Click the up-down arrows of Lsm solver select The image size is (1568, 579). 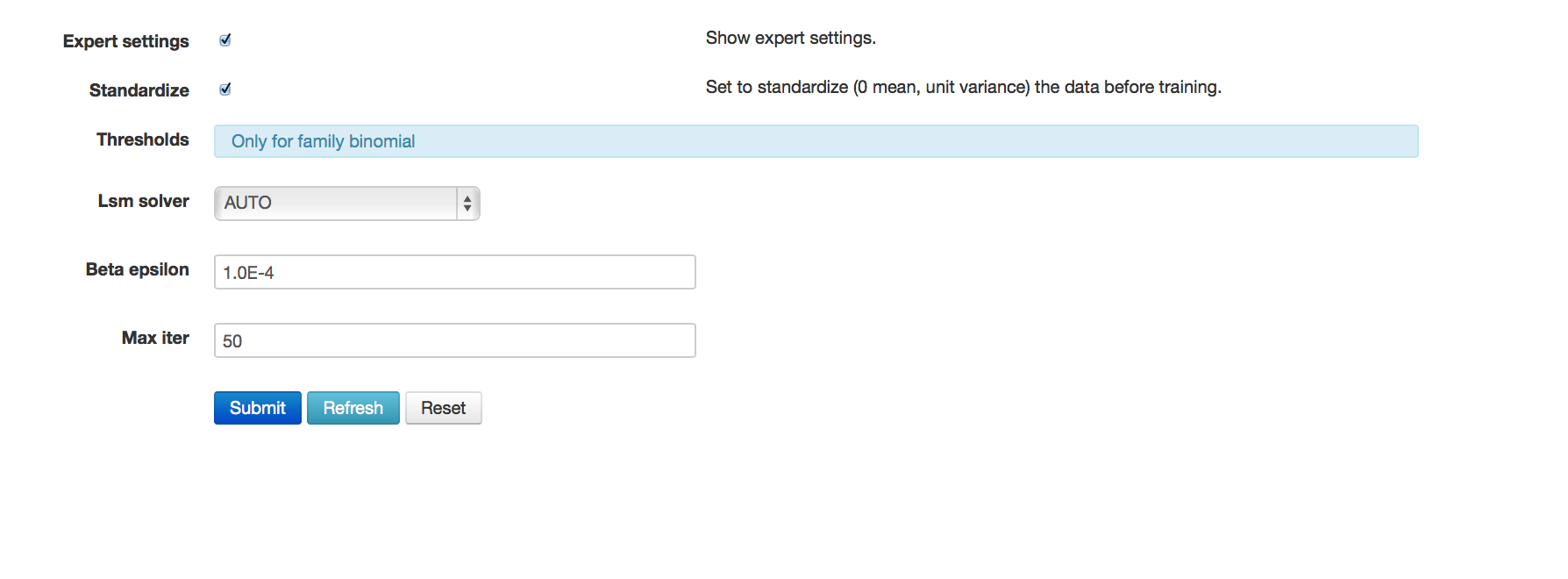(467, 204)
